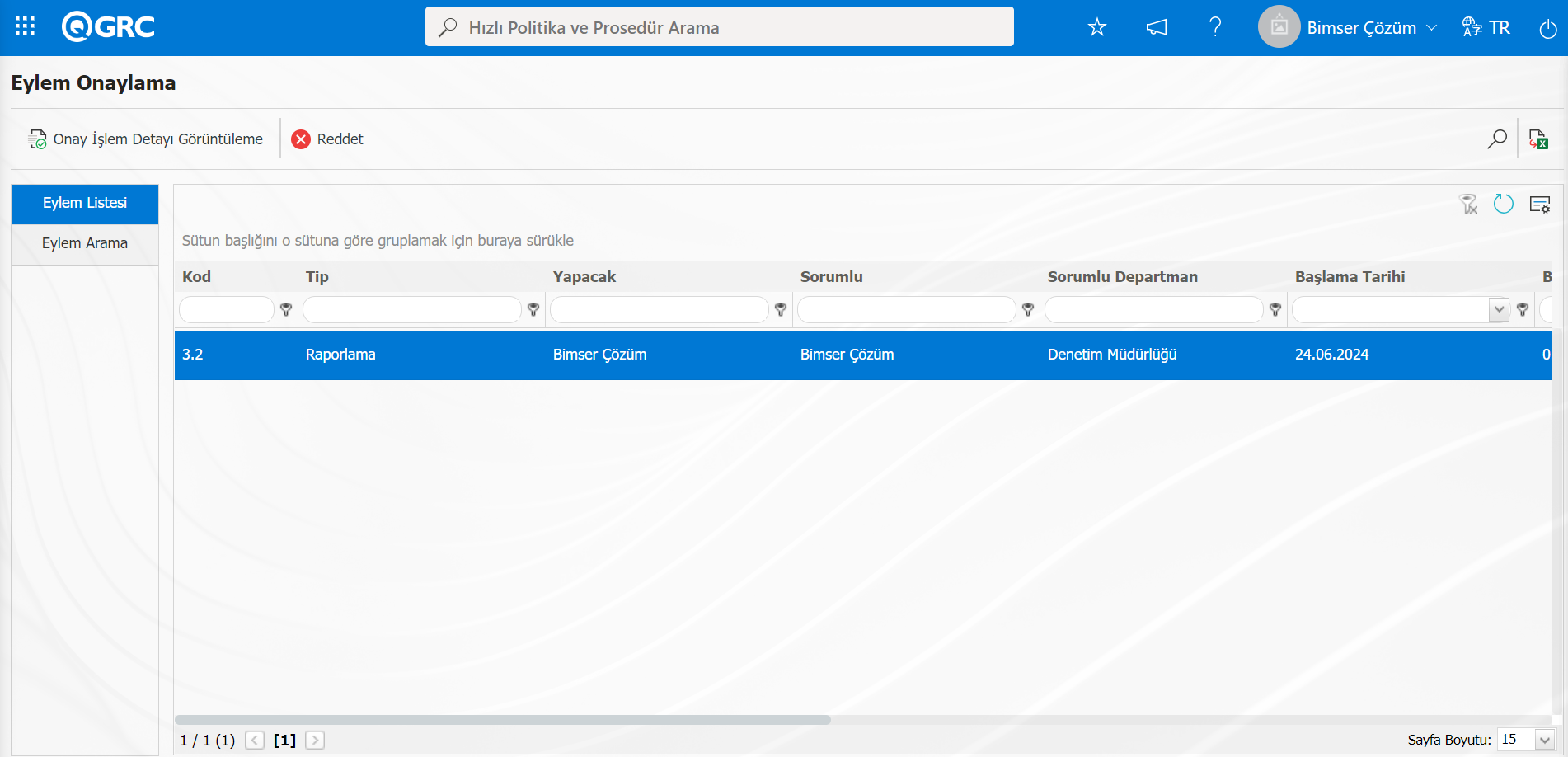
Task: Switch to Eylem Listesi tab
Action: coord(85,203)
